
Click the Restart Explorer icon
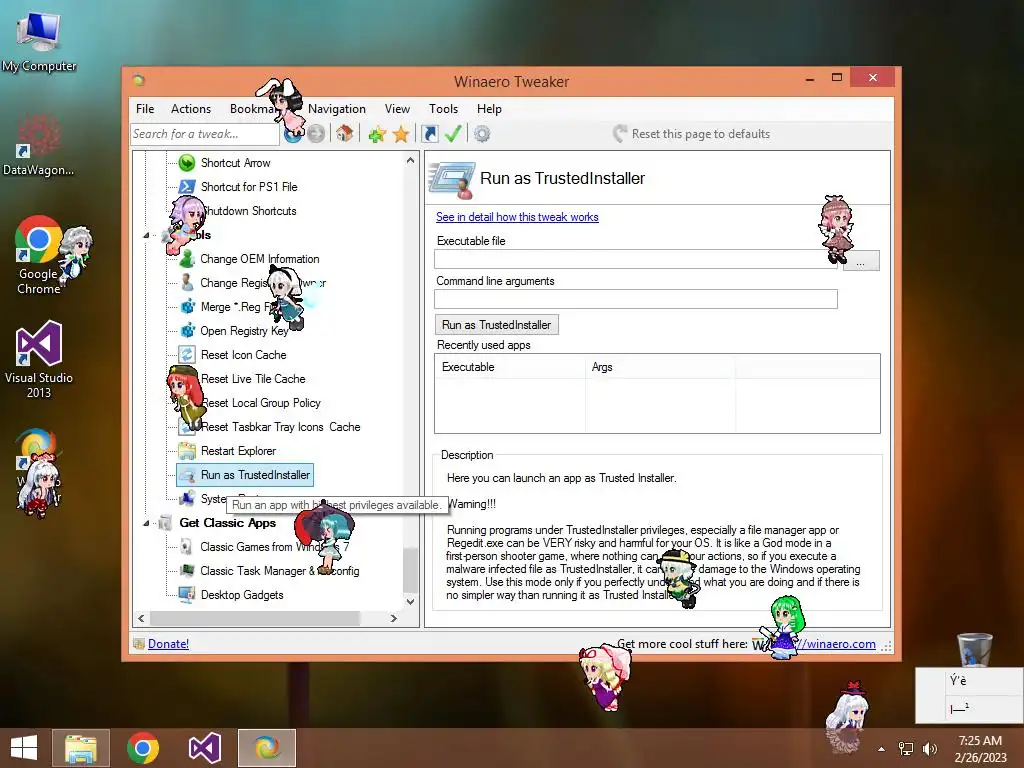(187, 451)
